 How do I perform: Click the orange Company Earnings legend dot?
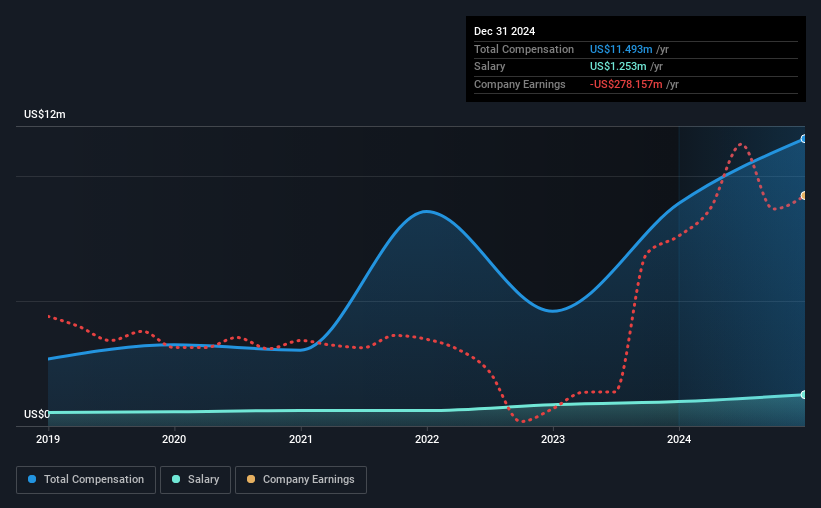(x=251, y=479)
